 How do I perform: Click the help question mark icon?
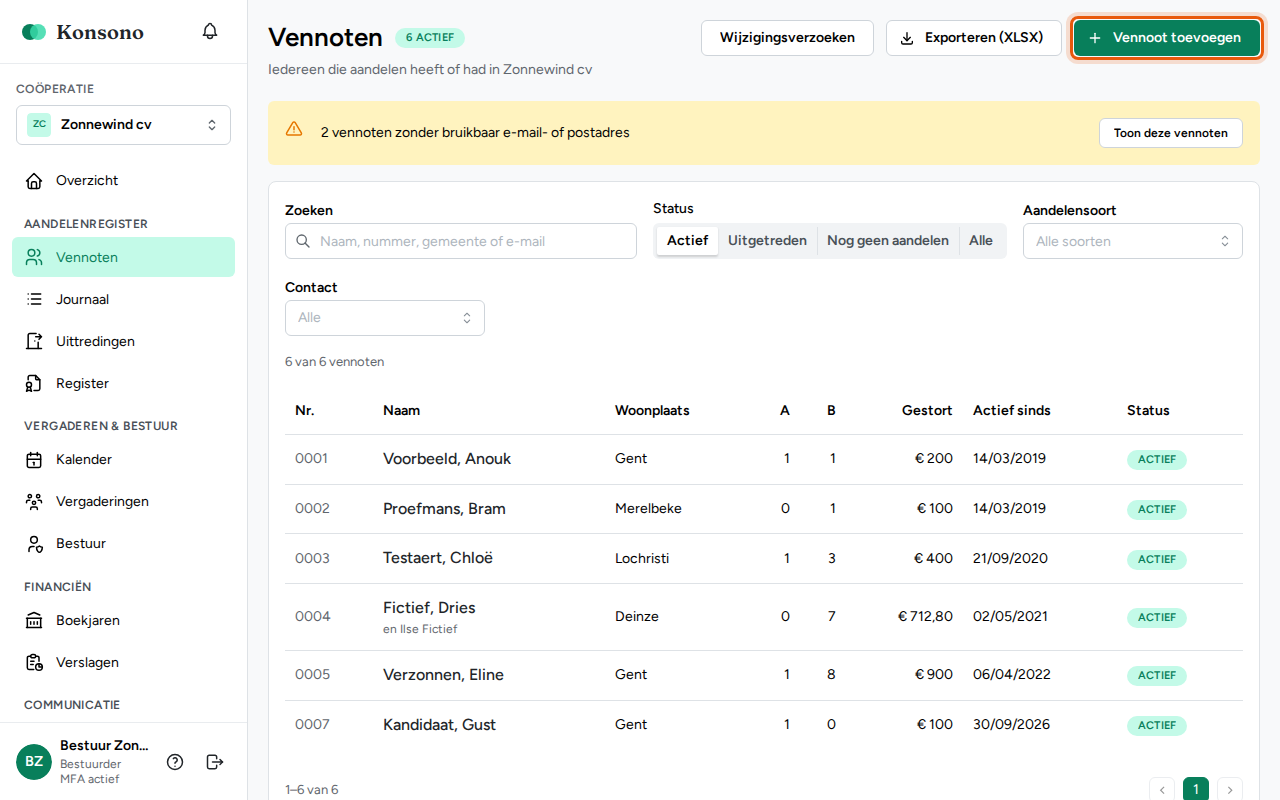point(175,762)
